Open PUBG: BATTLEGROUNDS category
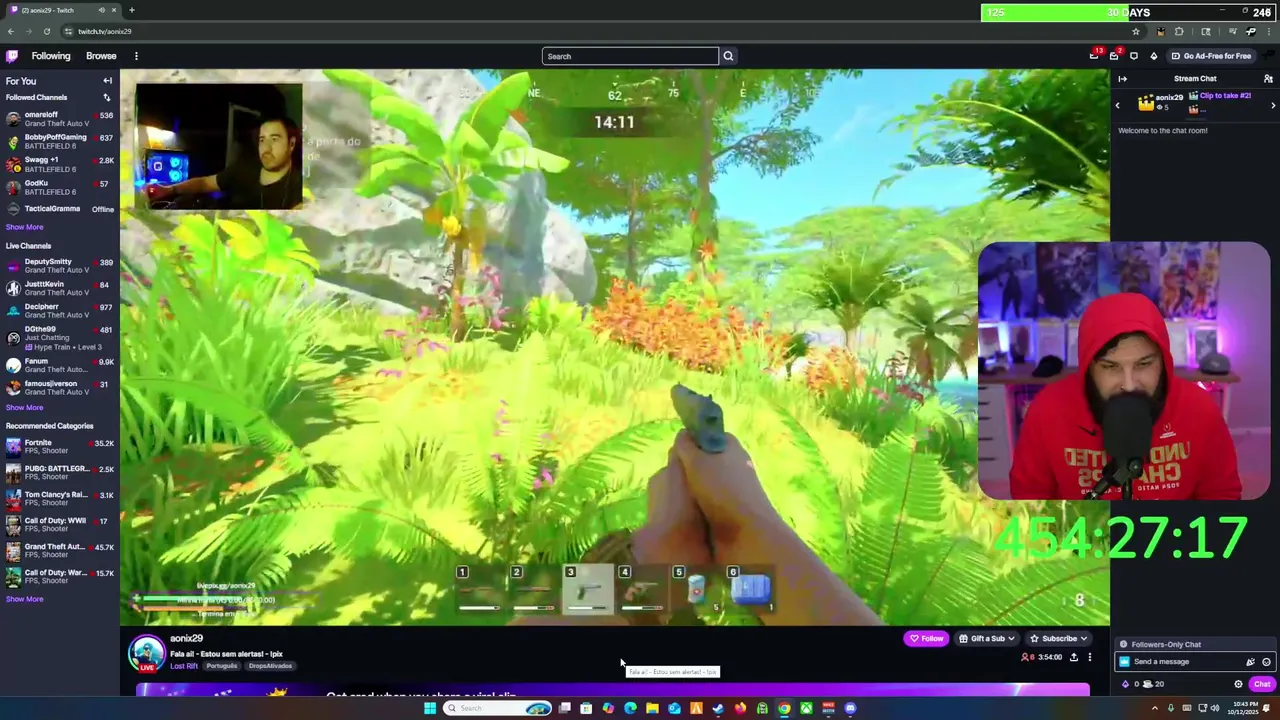This screenshot has height=720, width=1280. click(60, 472)
